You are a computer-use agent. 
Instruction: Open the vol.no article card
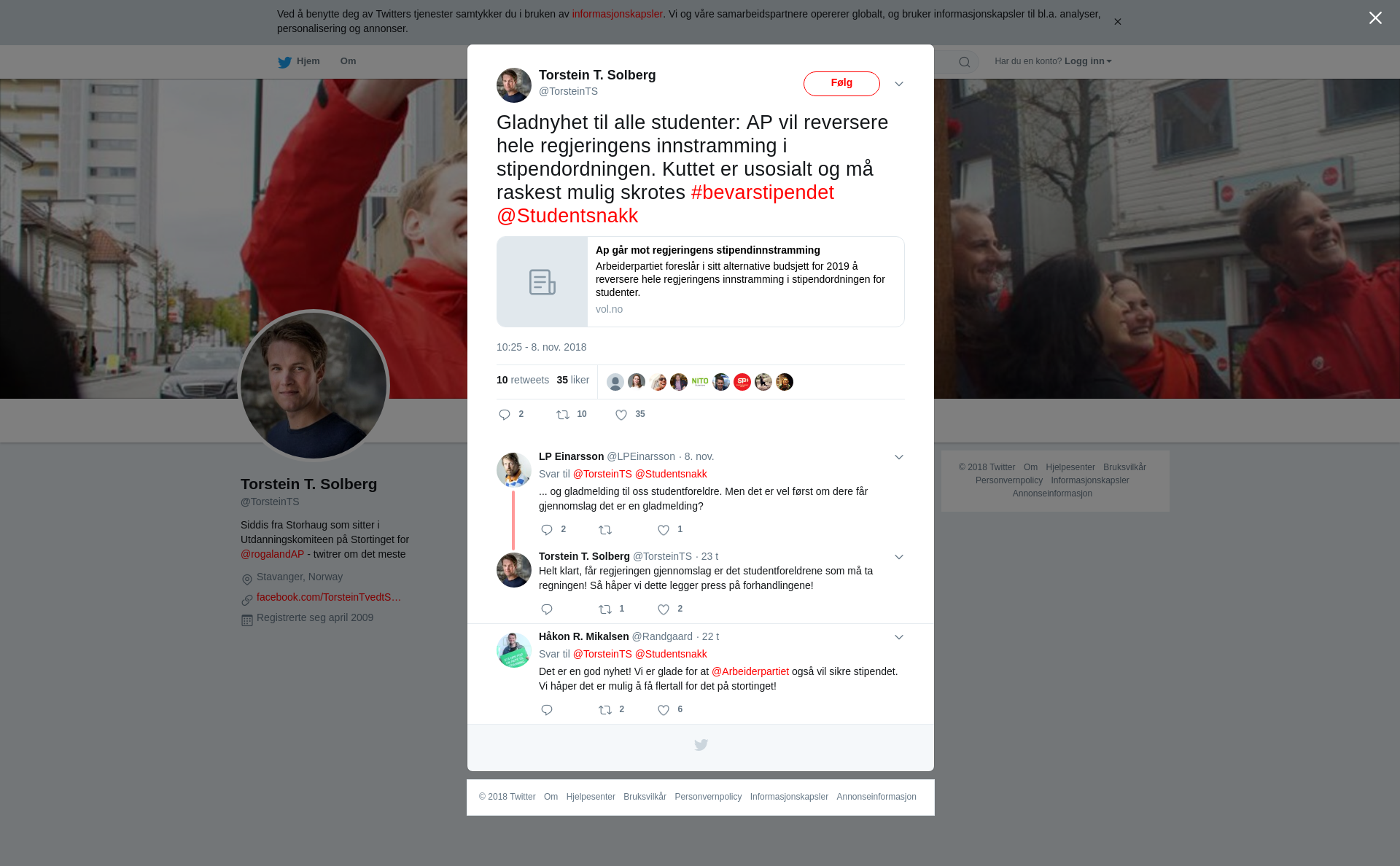[x=700, y=281]
